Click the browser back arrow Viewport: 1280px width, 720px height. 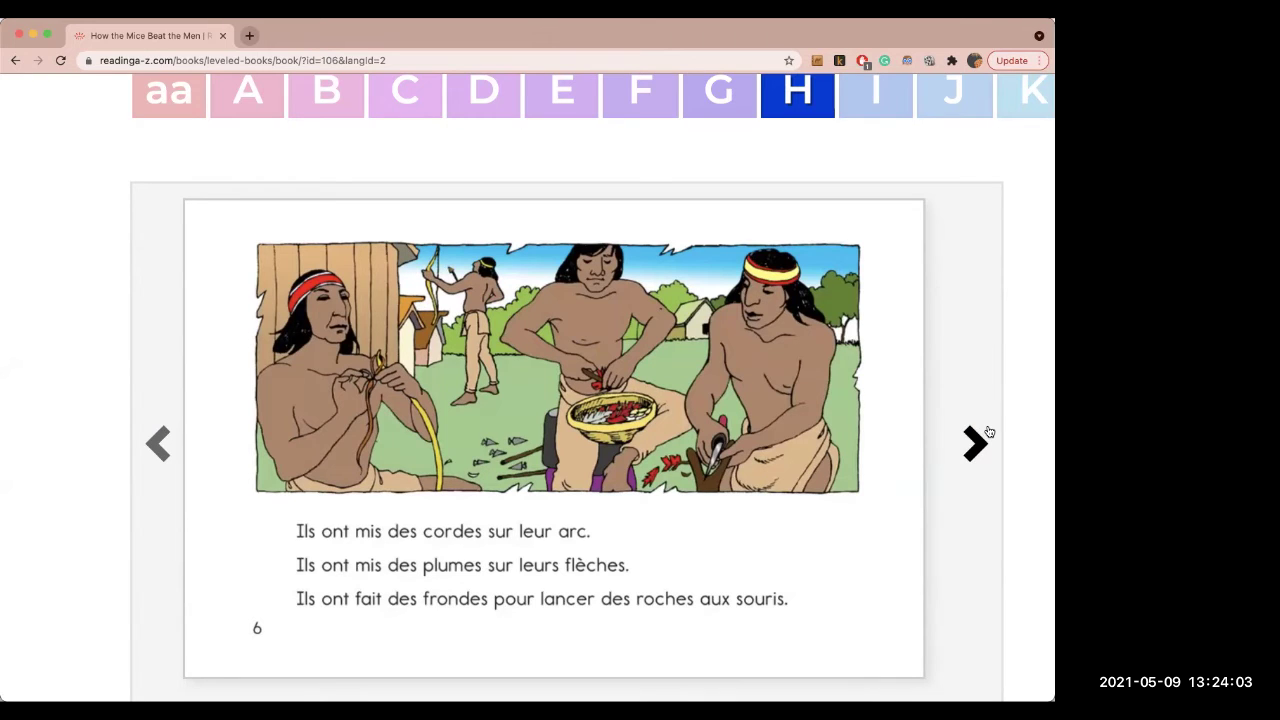pos(15,61)
